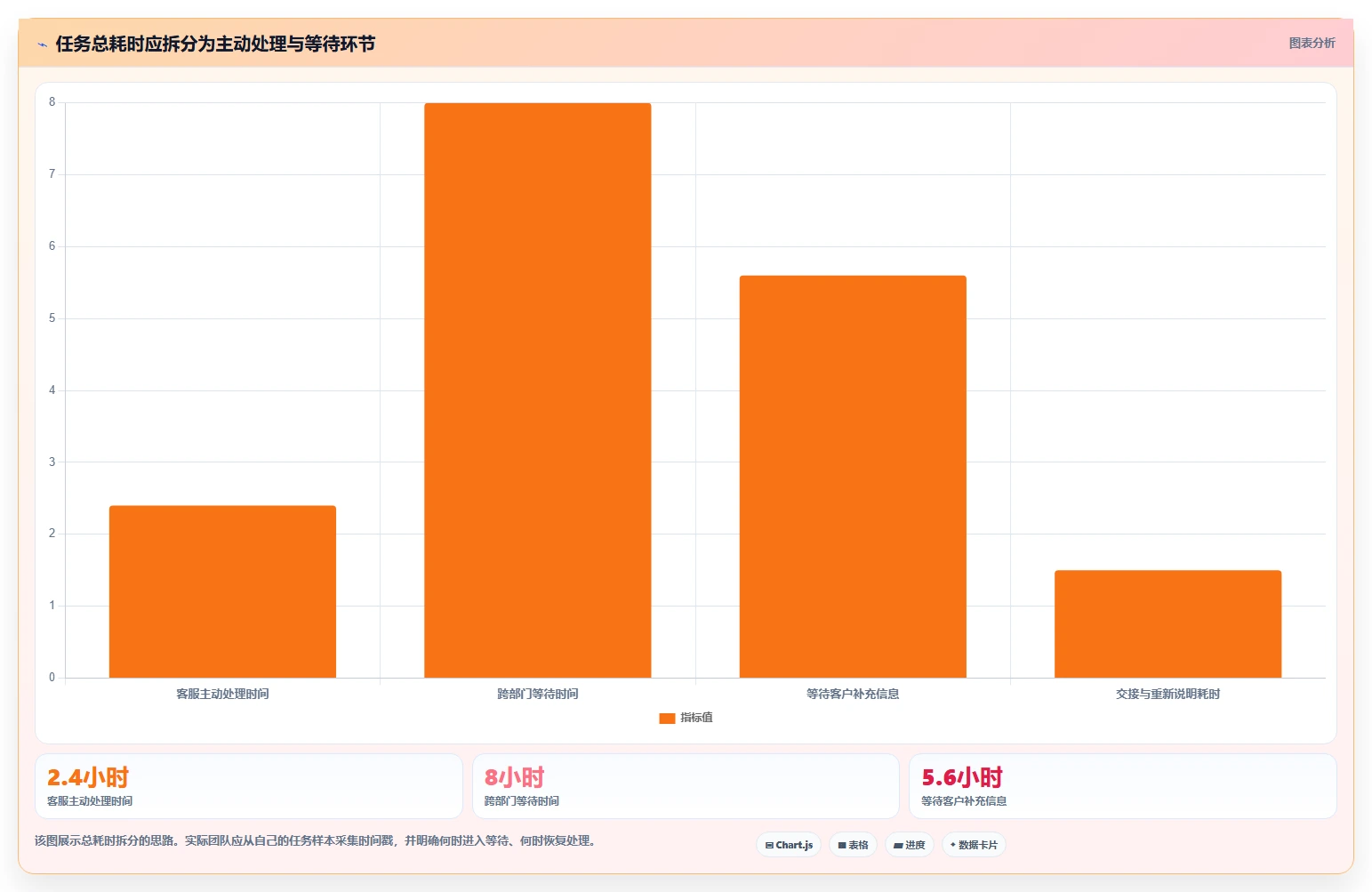
Task: Click the 8小时 stat card
Action: pos(686,786)
